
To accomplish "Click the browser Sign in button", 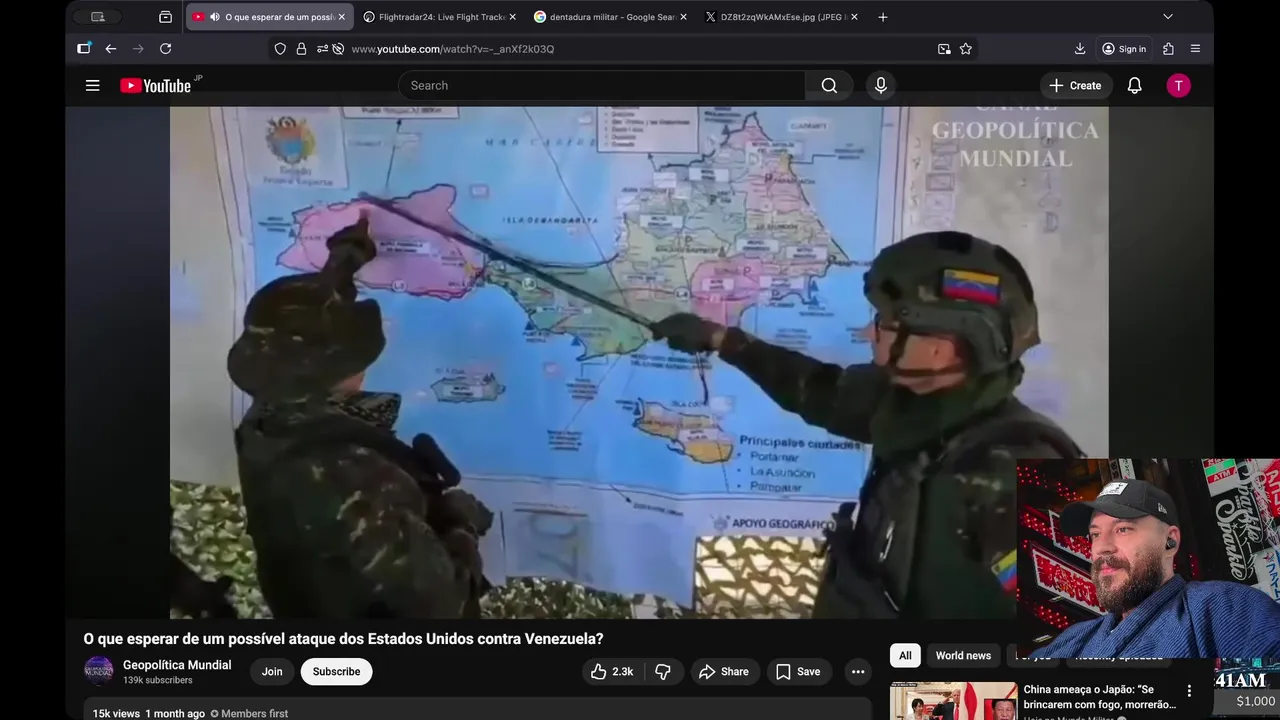I will tap(1124, 49).
